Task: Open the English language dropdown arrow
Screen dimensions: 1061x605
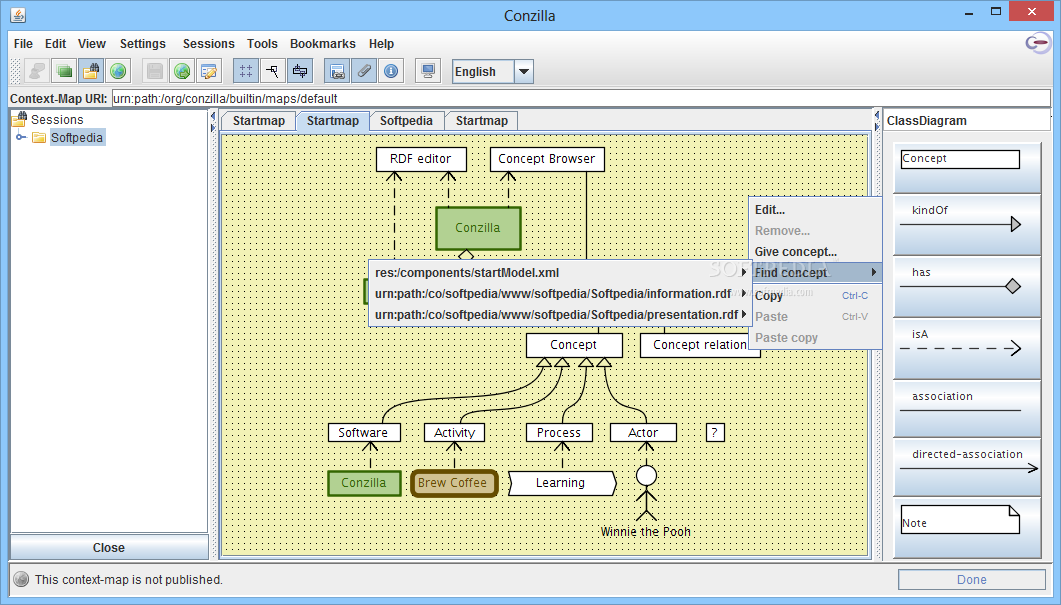Action: click(x=524, y=71)
